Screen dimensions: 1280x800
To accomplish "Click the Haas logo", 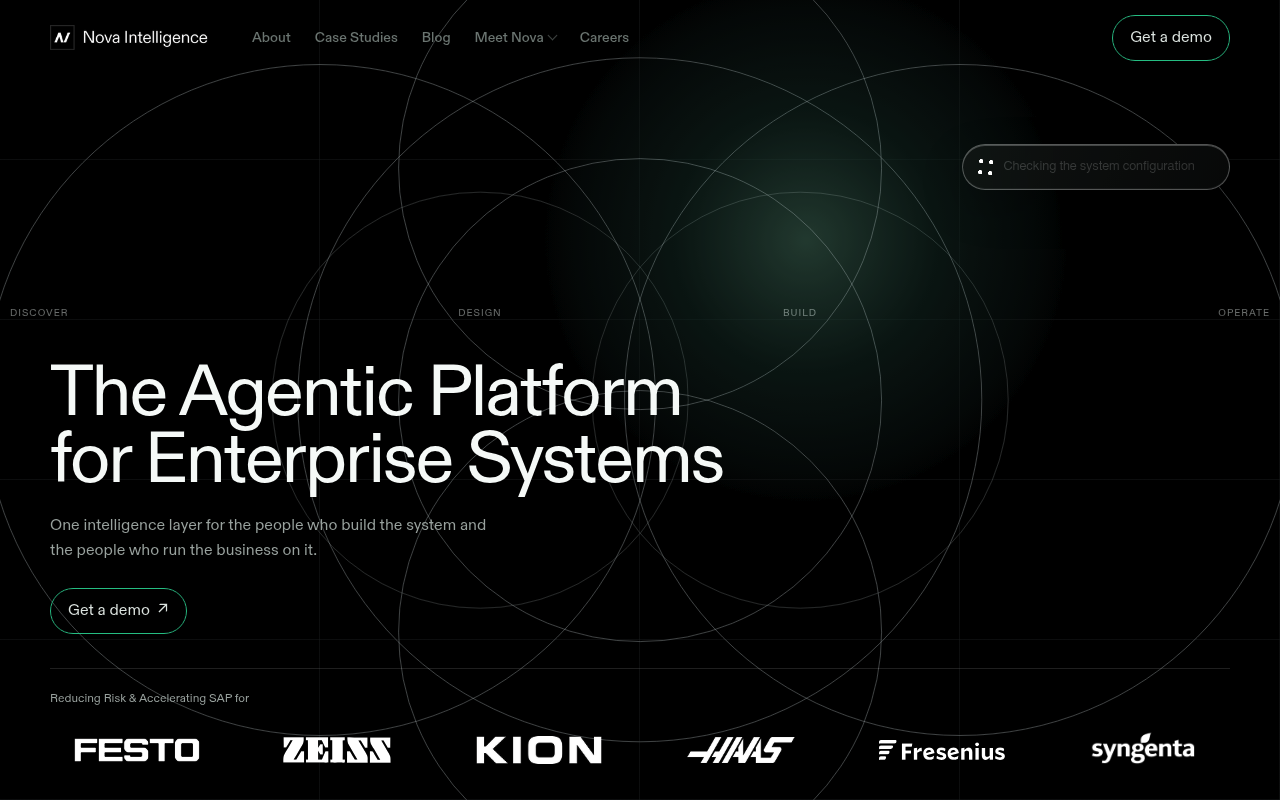I will tap(740, 750).
